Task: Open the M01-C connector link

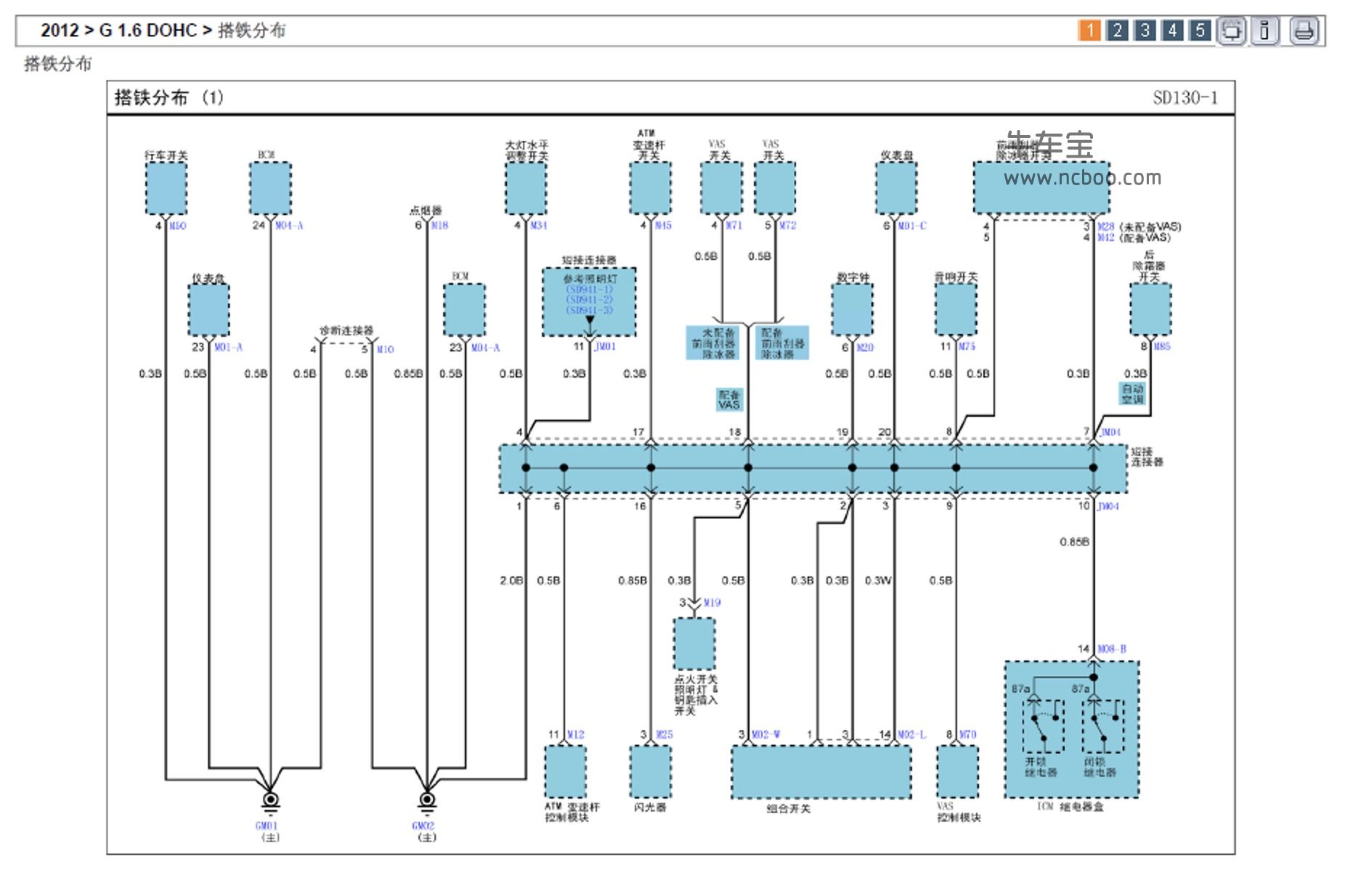Action: click(912, 226)
